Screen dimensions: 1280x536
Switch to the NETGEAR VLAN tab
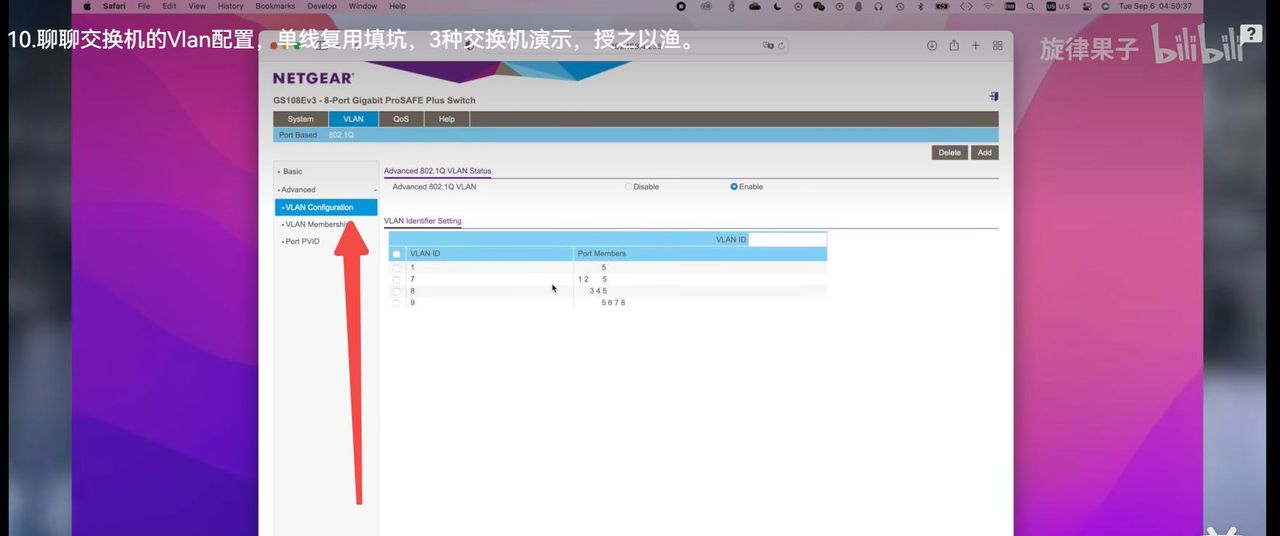pyautogui.click(x=353, y=119)
